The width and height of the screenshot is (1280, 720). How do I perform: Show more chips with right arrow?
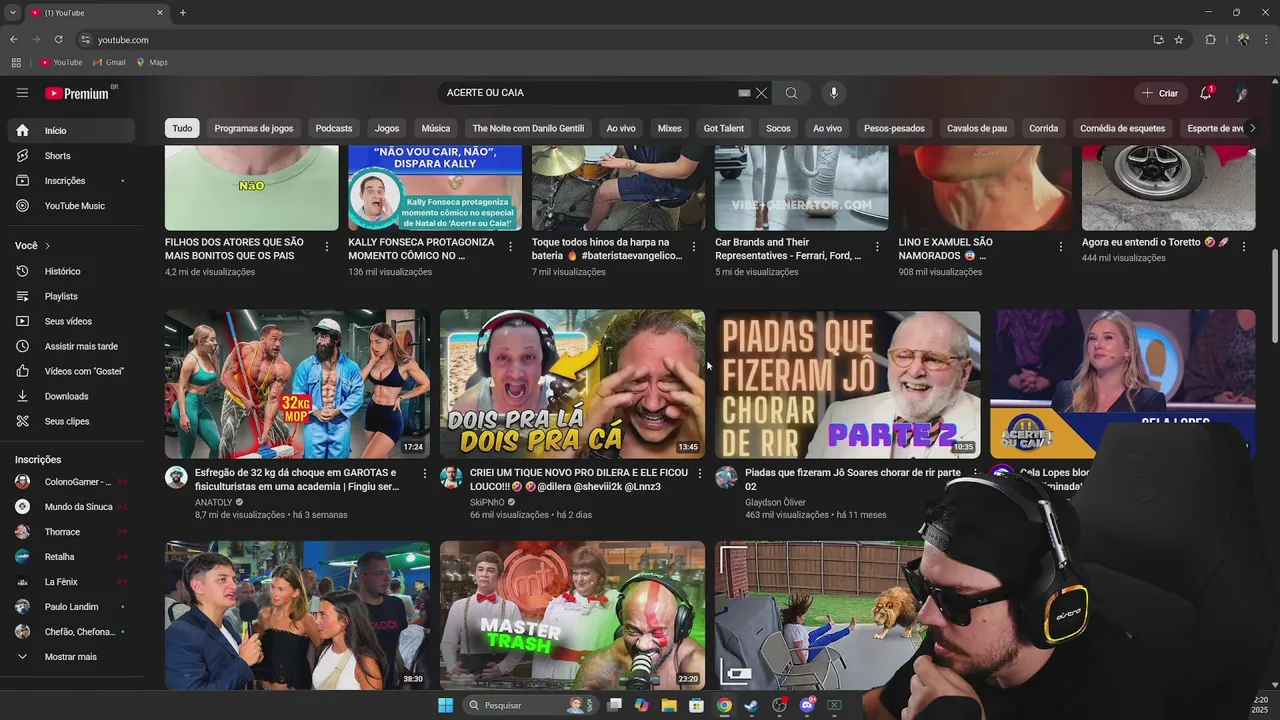1252,128
